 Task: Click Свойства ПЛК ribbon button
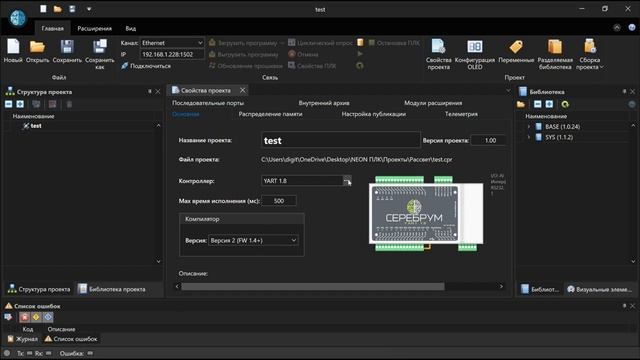tap(312, 66)
